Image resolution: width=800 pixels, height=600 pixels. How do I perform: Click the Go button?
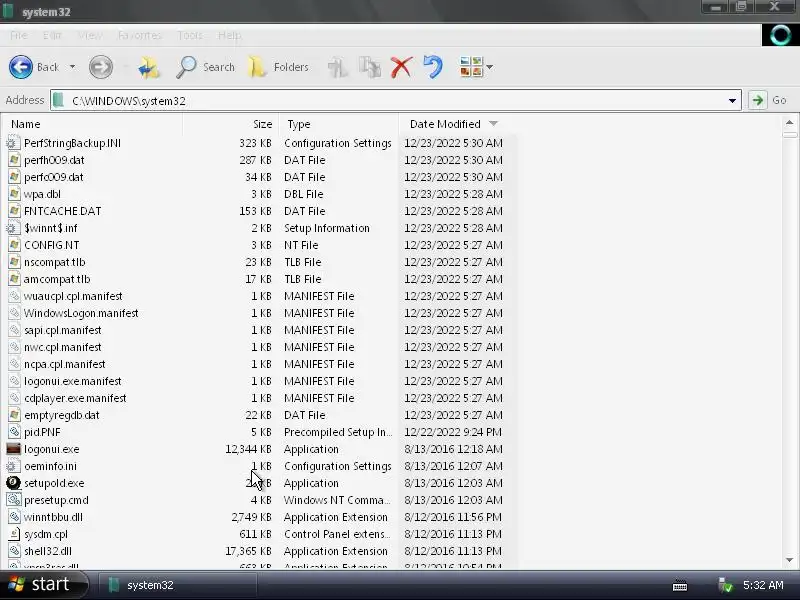coord(768,100)
